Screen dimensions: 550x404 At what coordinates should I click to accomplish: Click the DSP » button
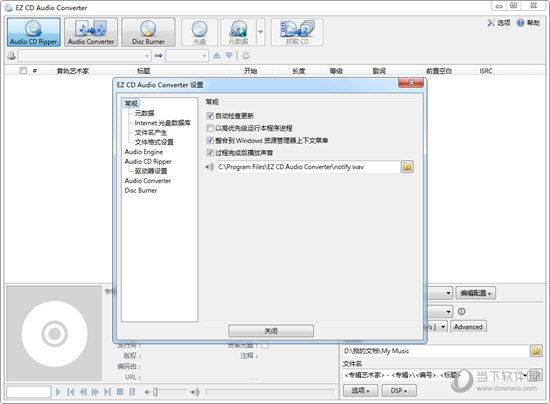coord(399,390)
